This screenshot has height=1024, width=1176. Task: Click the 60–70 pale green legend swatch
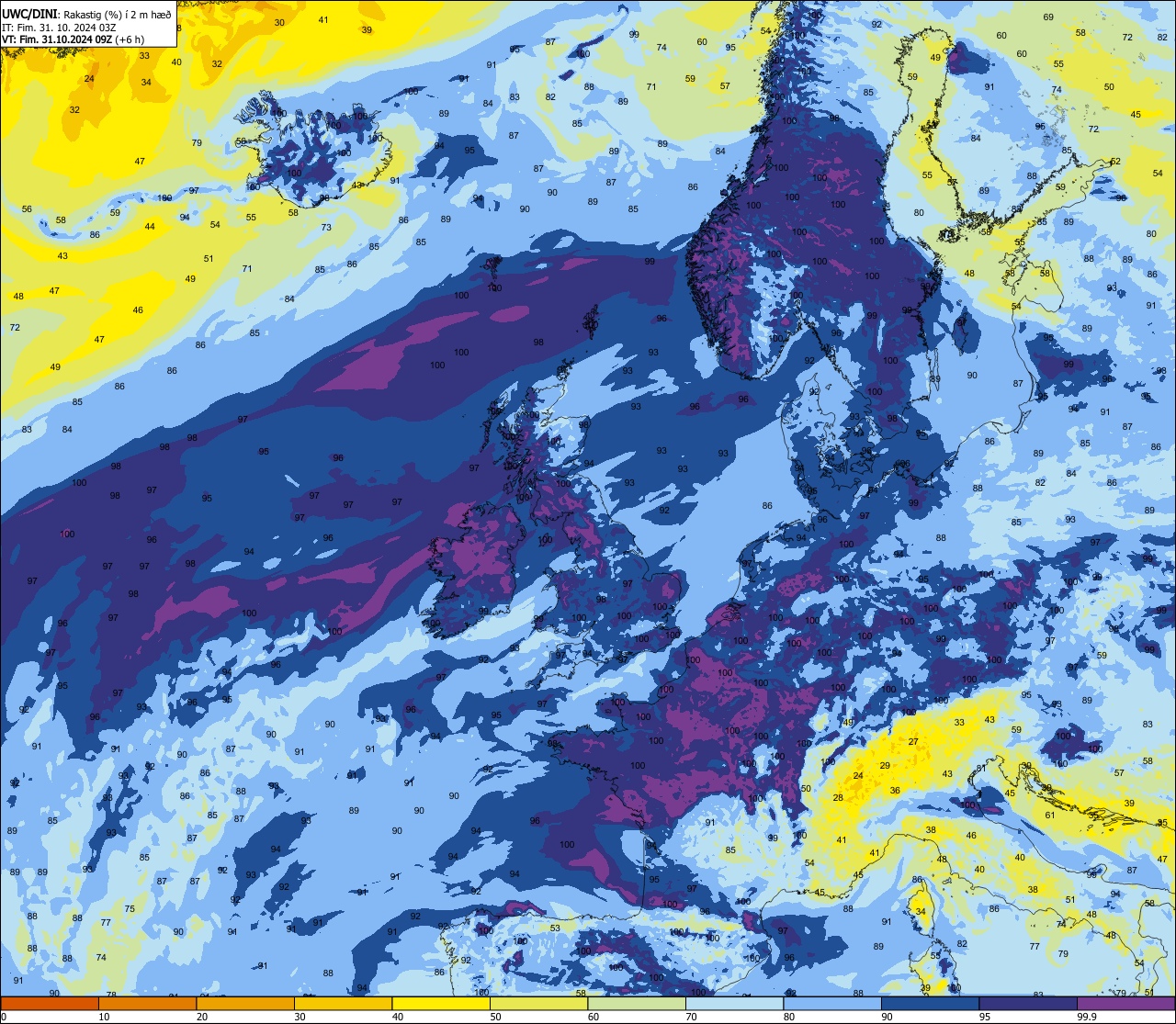[x=636, y=1003]
